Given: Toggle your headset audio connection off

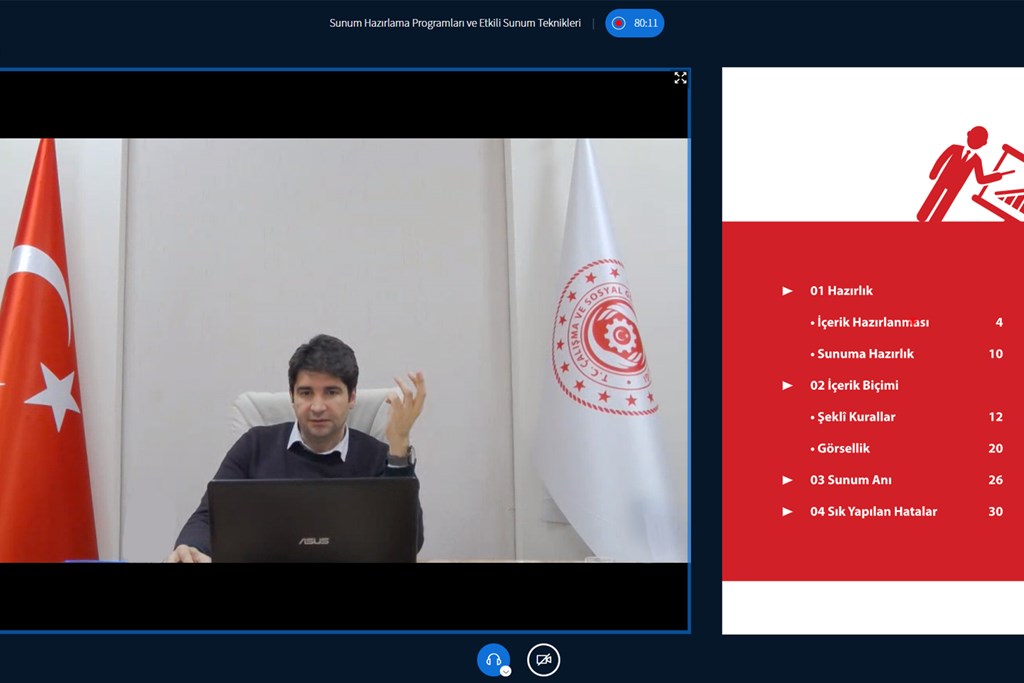Looking at the screenshot, I should pyautogui.click(x=494, y=658).
